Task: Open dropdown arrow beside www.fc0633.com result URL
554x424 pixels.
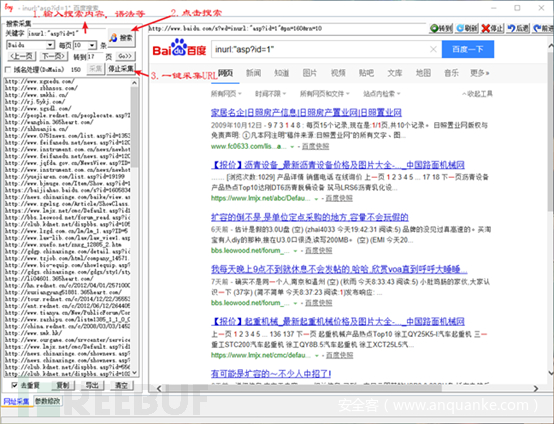Action: coord(292,146)
